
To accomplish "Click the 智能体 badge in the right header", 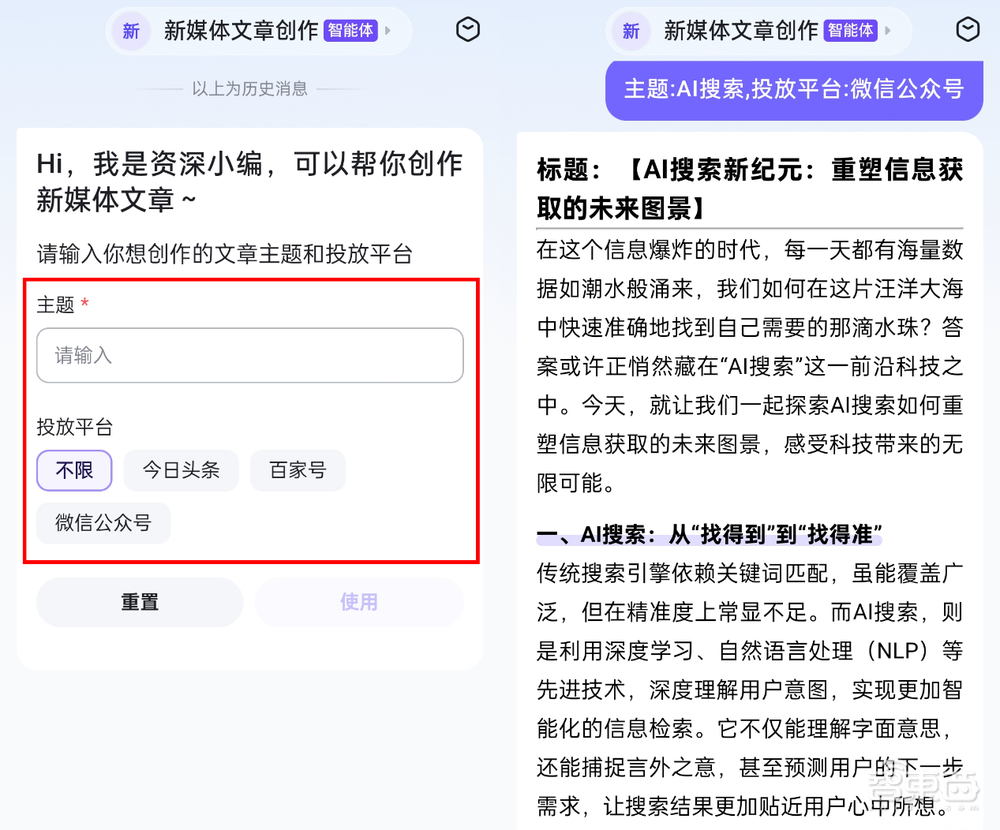I will tap(851, 29).
